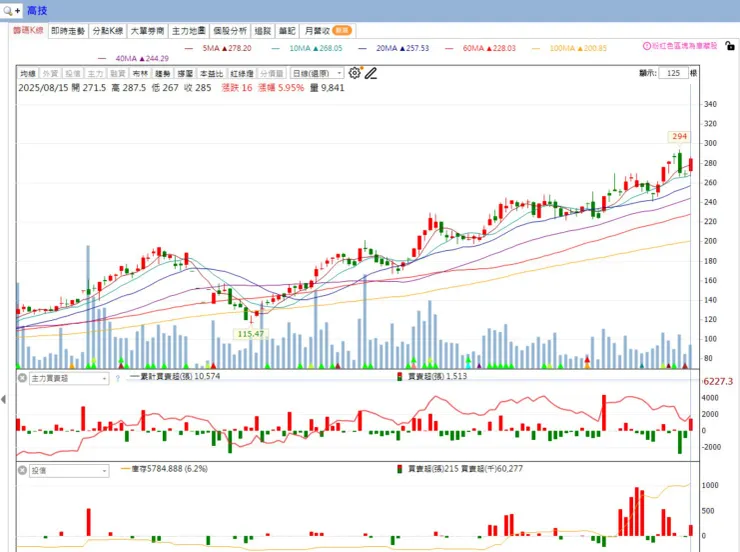Click the 115.47 low price label
This screenshot has width=740, height=552.
click(251, 334)
